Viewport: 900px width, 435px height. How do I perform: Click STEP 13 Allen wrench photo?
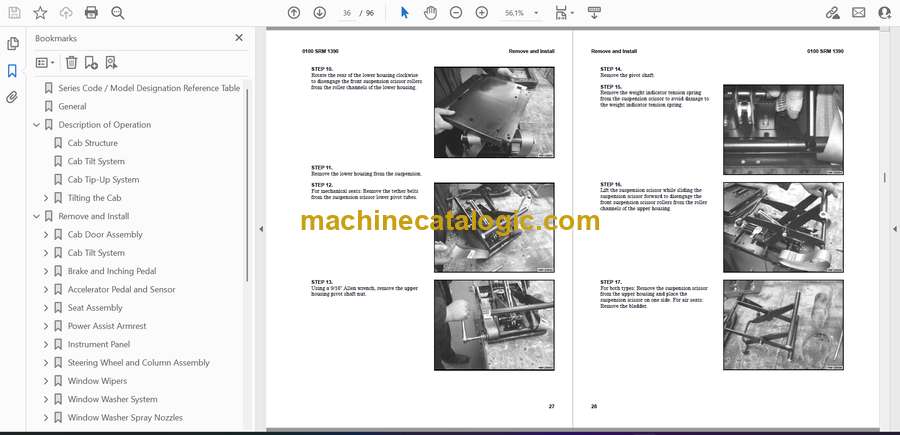[x=494, y=325]
